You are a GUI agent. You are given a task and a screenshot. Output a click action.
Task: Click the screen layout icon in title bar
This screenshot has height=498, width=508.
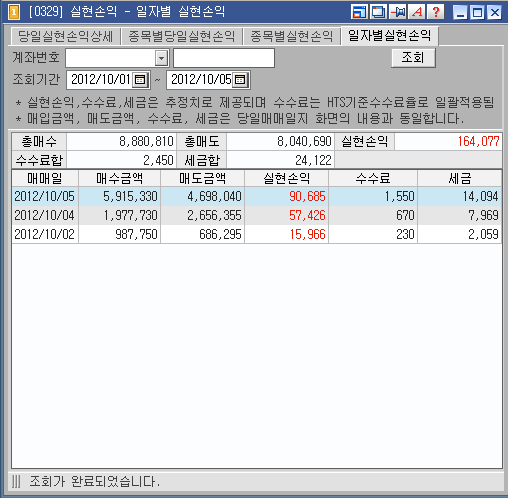coord(359,12)
